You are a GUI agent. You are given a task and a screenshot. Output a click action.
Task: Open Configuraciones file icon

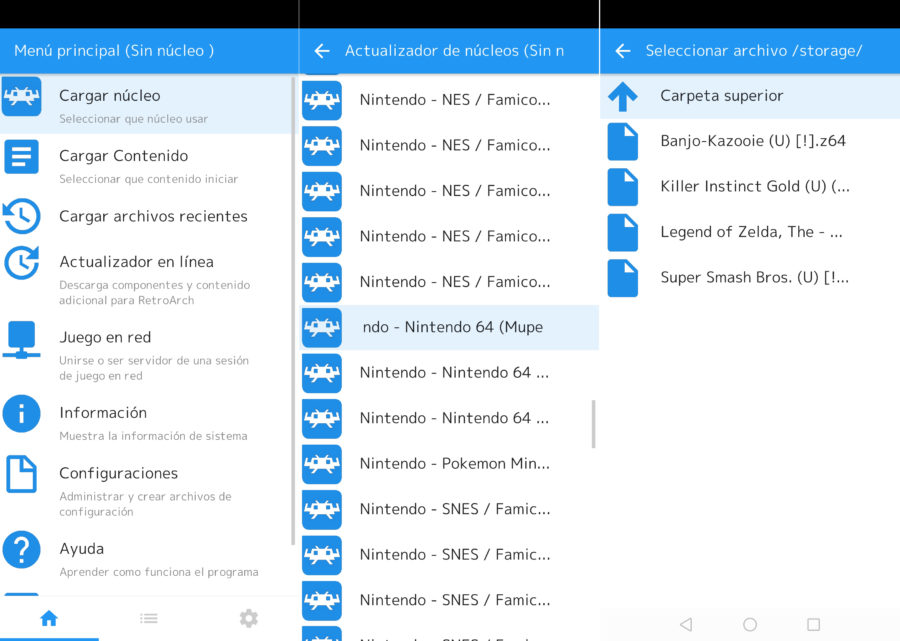click(x=22, y=474)
